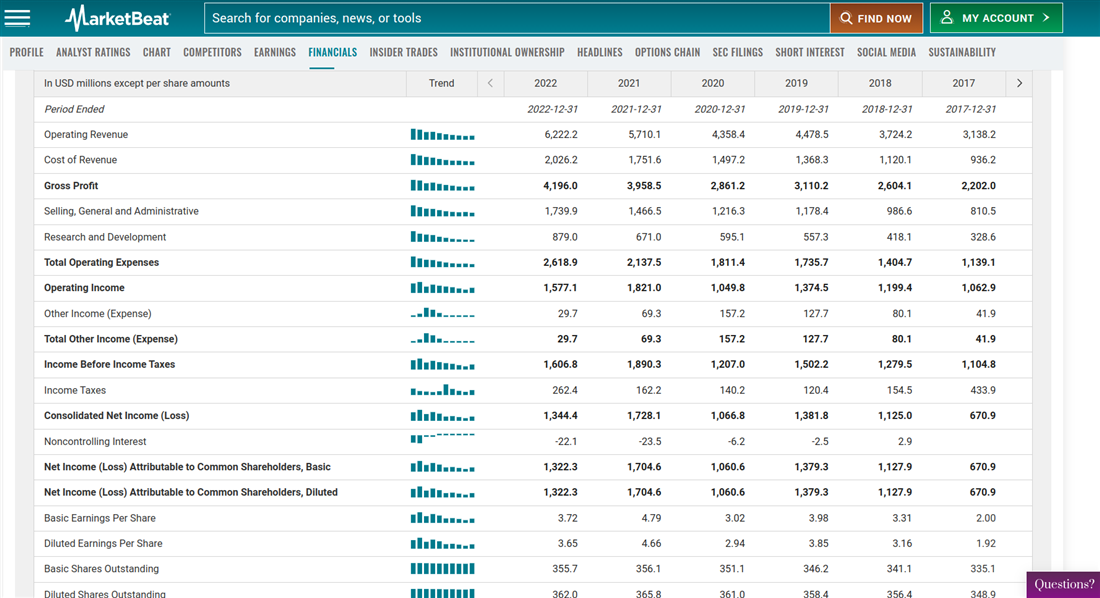Click the Research and Development trend chart

point(442,237)
